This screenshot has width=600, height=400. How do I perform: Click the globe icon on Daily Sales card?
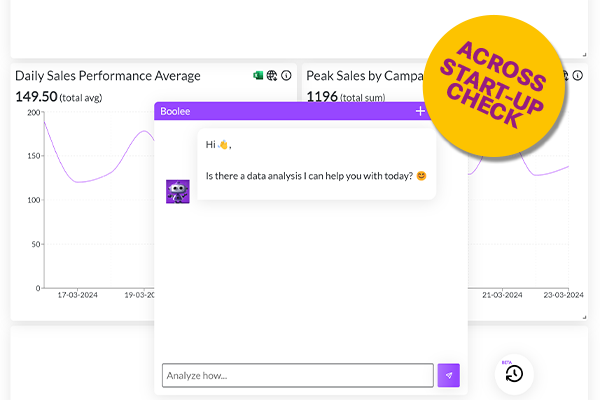pos(272,75)
